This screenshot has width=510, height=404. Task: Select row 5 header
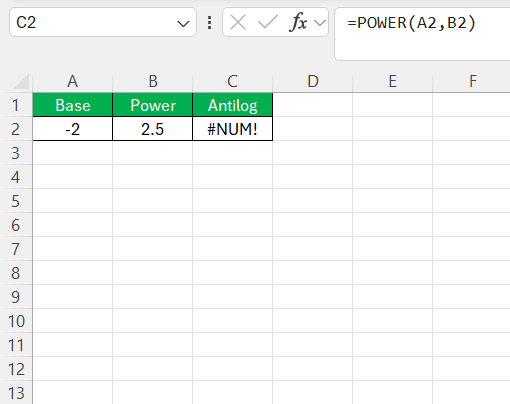16,201
